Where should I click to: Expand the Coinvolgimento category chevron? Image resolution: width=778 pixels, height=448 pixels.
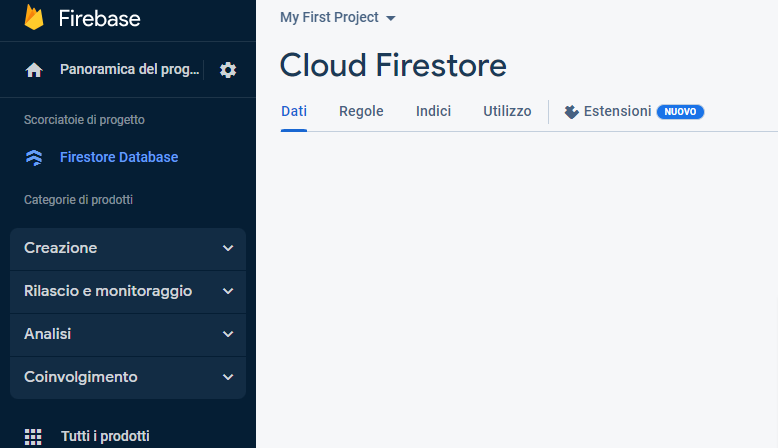(228, 377)
